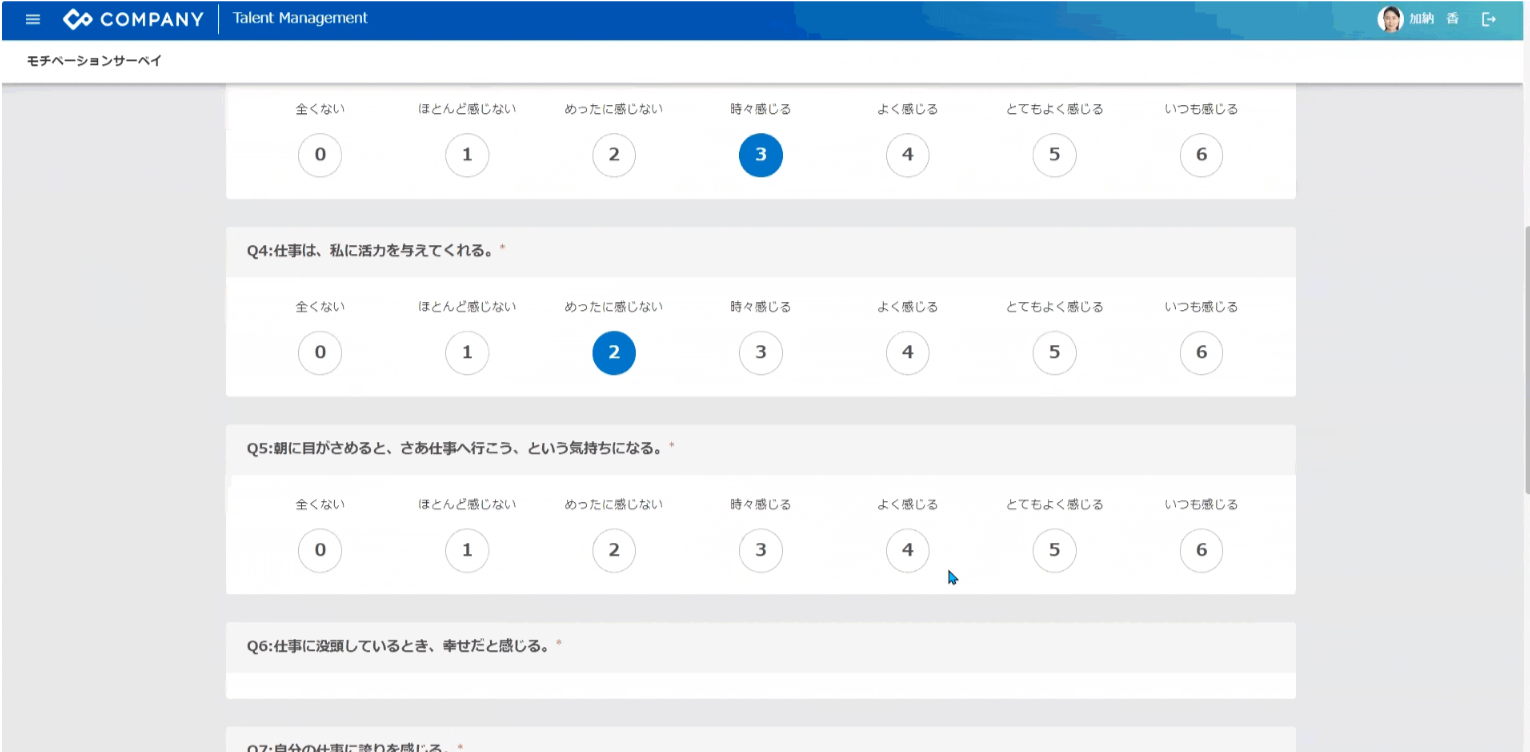Click the モチベーションサーベイ page title
1530x752 pixels.
[94, 61]
